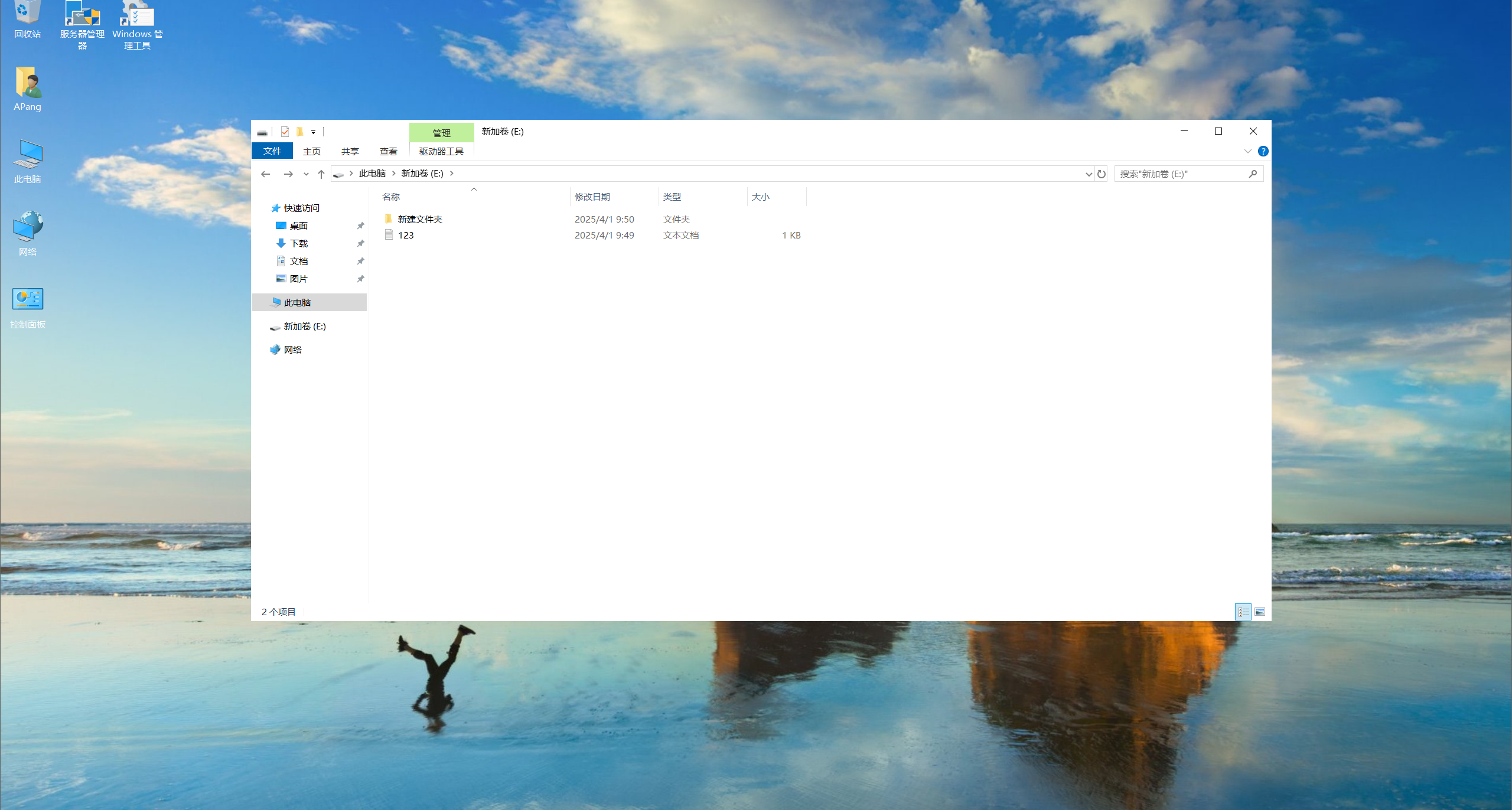Screen dimensions: 1512x810
Task: Click the search box for 新加卷 (E:)
Action: (1181, 174)
